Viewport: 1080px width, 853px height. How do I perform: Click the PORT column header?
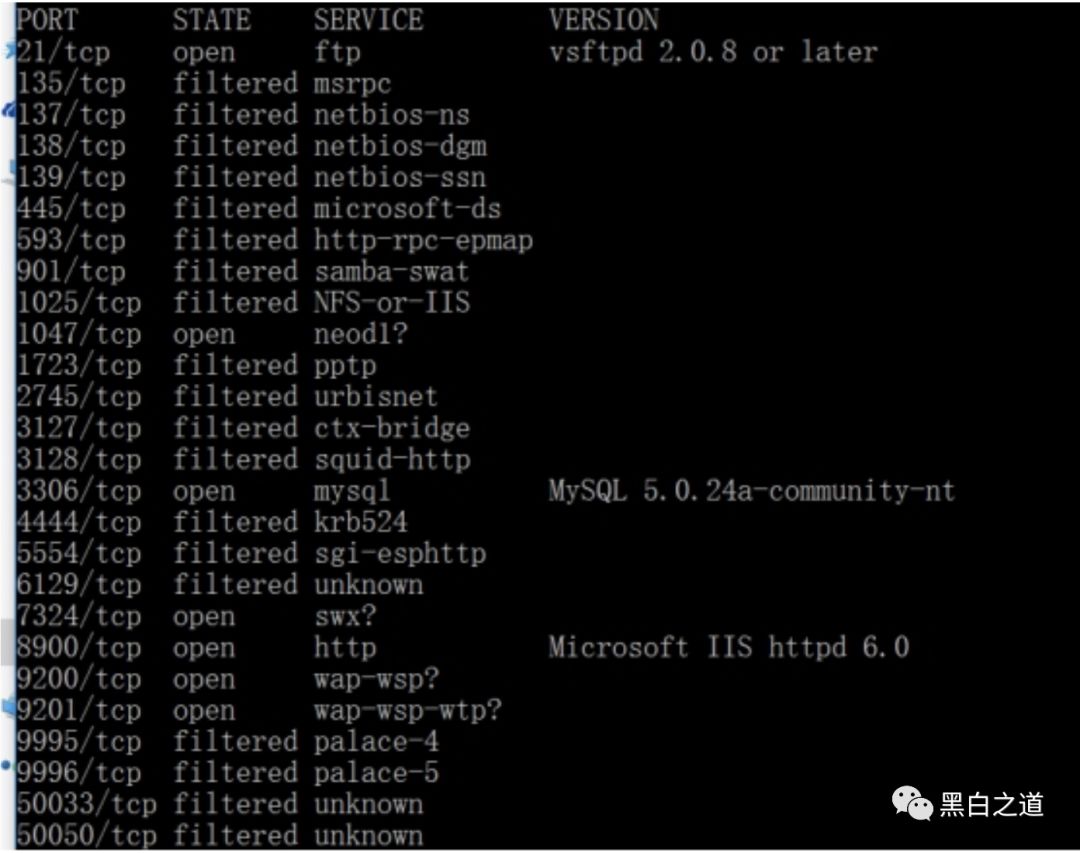[47, 20]
